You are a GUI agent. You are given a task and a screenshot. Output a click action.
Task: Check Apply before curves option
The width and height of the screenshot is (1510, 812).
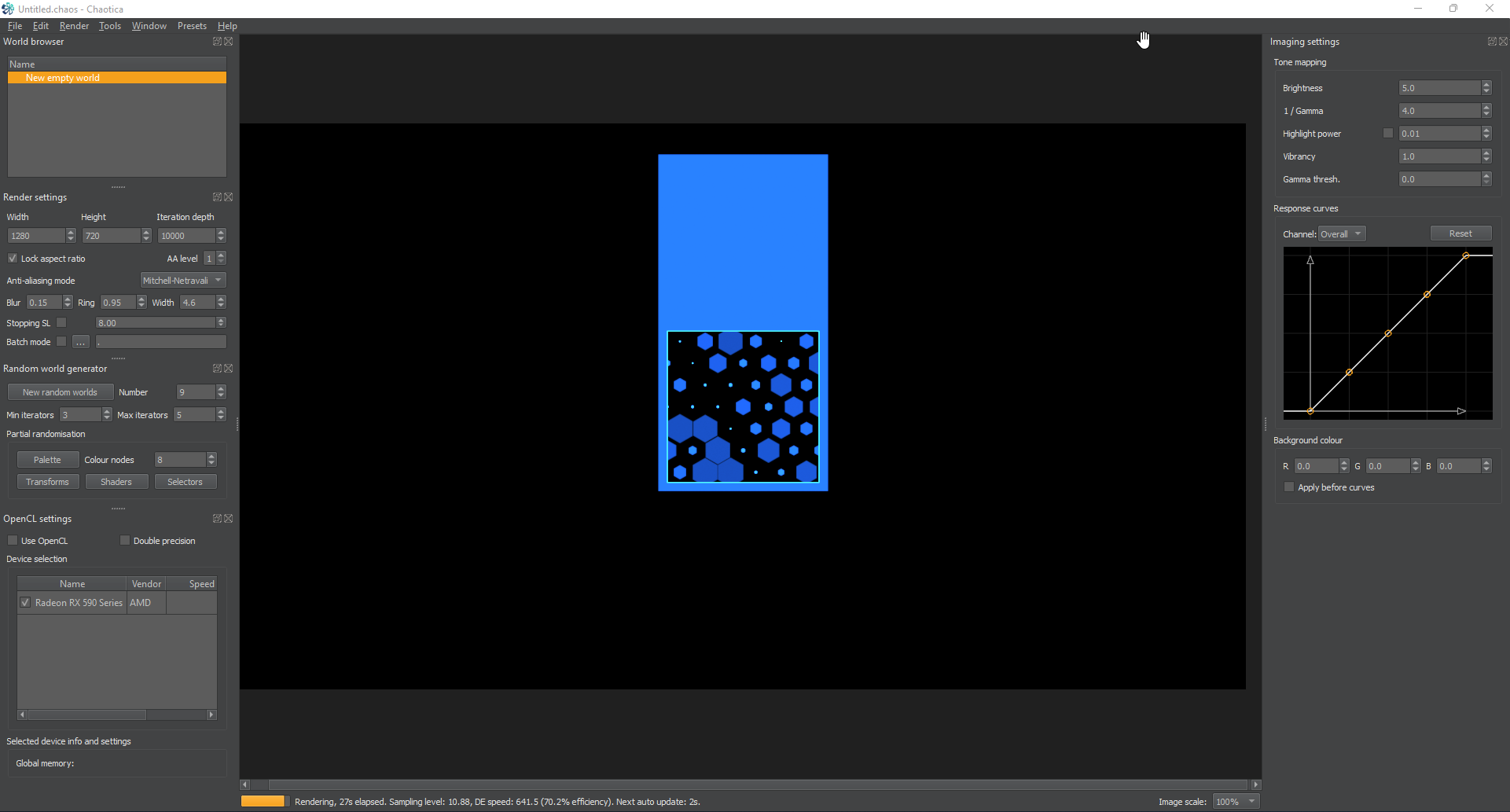coord(1289,487)
